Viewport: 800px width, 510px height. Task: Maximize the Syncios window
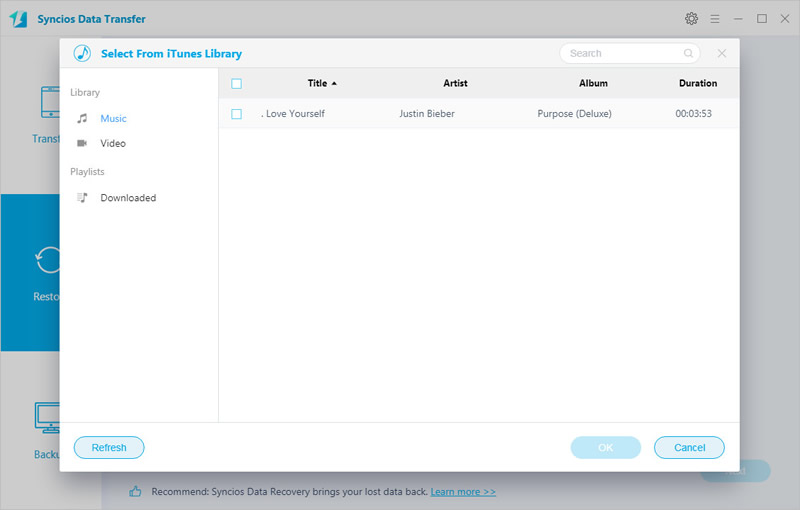[762, 19]
